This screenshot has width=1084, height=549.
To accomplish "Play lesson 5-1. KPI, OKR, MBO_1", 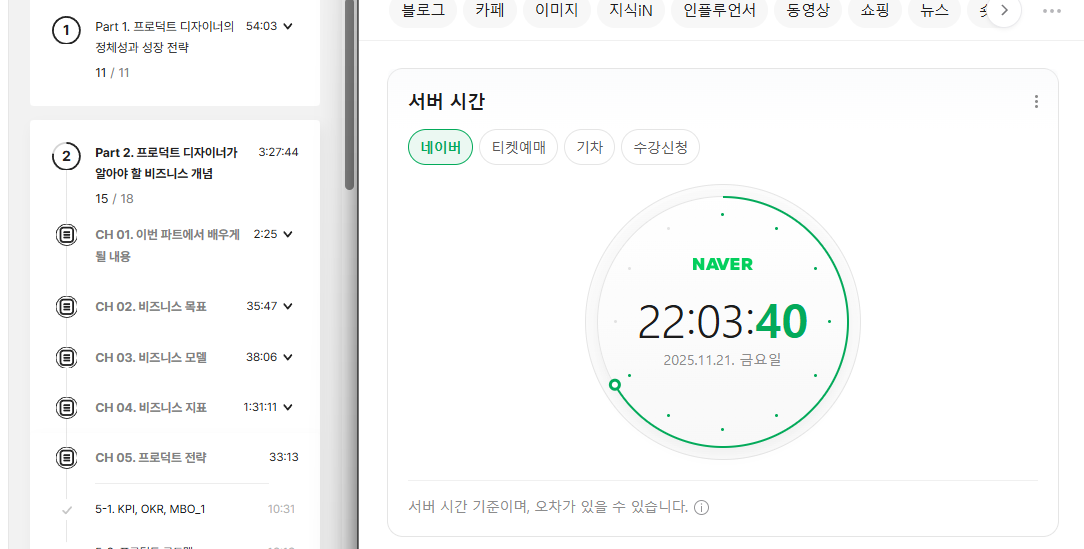I will pyautogui.click(x=150, y=510).
